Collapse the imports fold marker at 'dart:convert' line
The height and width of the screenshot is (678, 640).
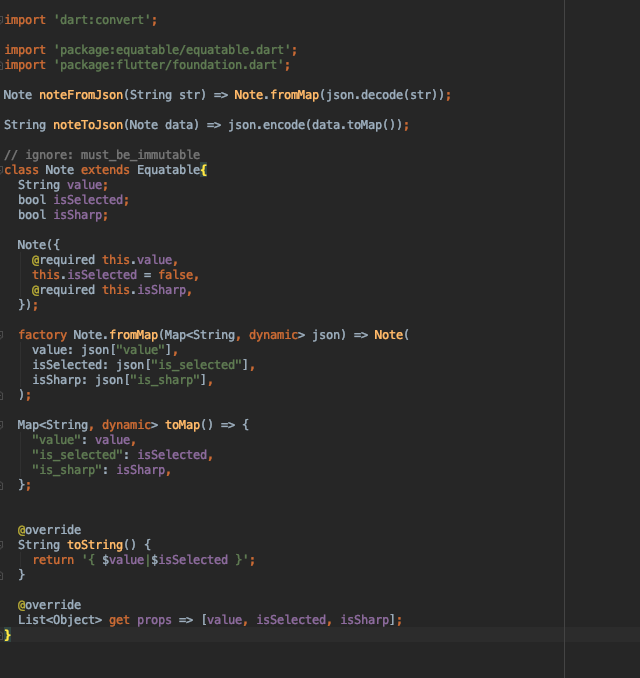coord(1,20)
